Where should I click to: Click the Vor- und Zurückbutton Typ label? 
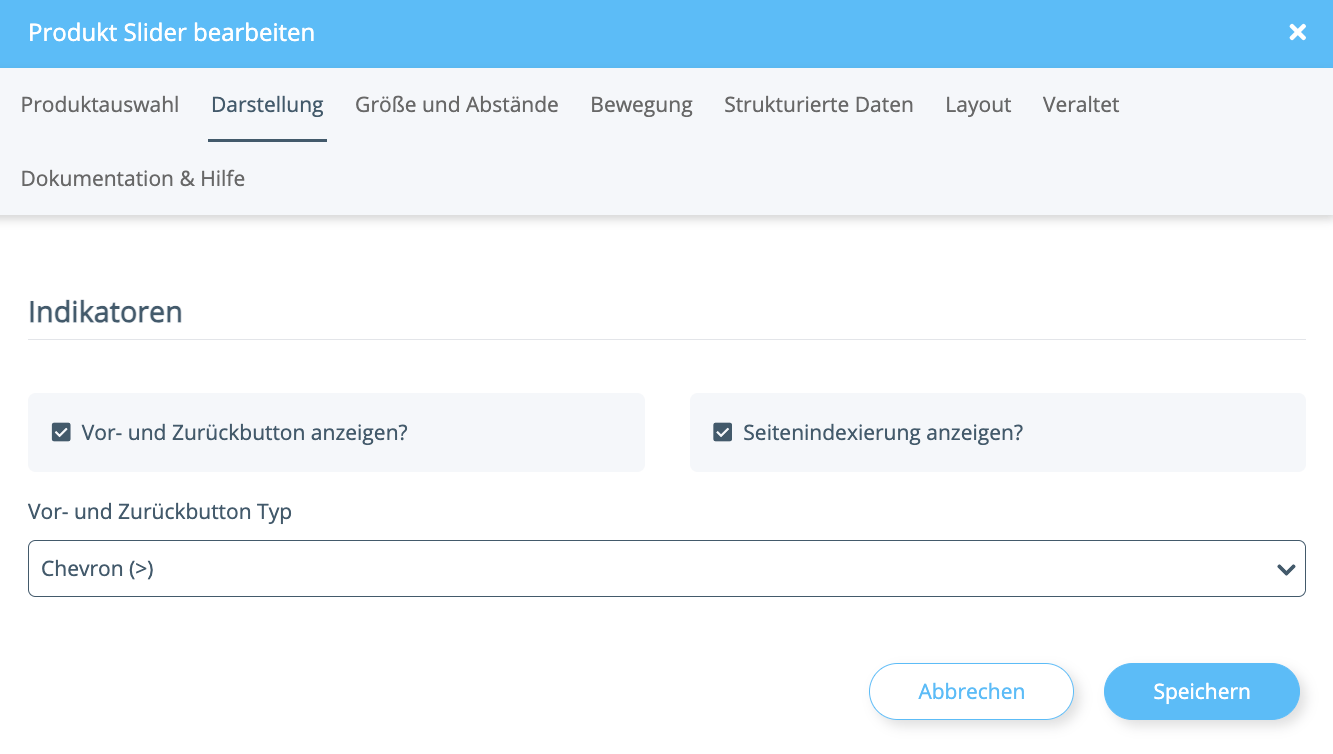(x=160, y=512)
